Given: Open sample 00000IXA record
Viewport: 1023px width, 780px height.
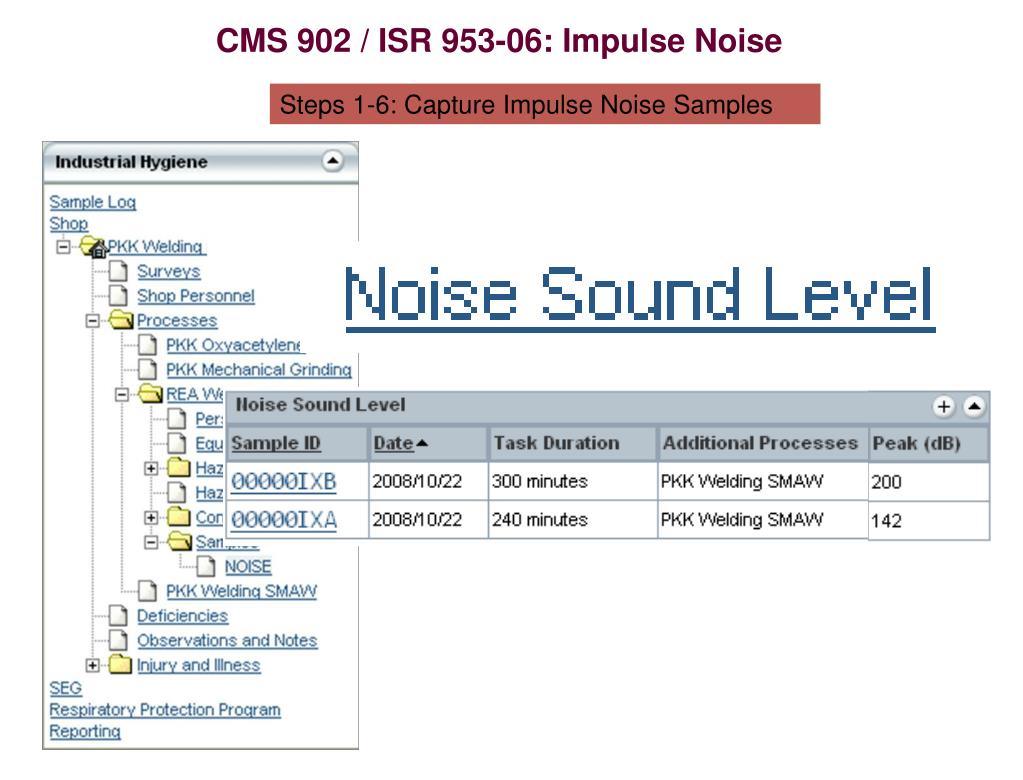Looking at the screenshot, I should click(x=284, y=520).
